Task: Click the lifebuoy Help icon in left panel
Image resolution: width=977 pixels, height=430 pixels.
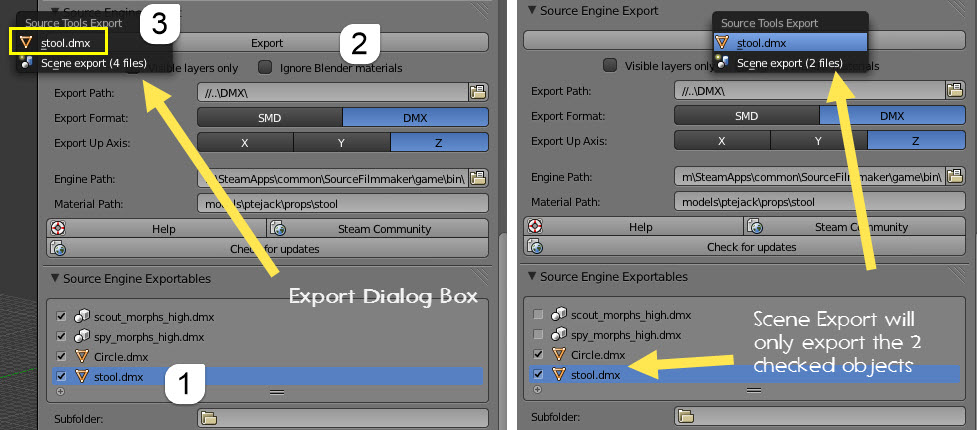Action: pos(57,228)
